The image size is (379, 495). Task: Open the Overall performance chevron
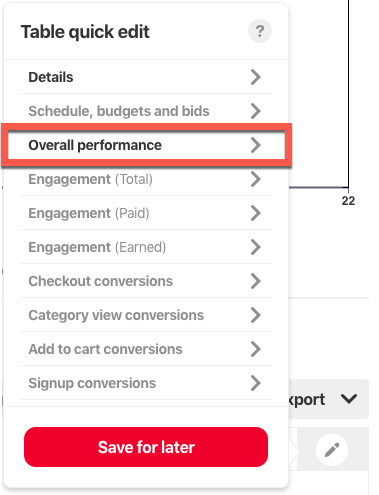(x=256, y=145)
